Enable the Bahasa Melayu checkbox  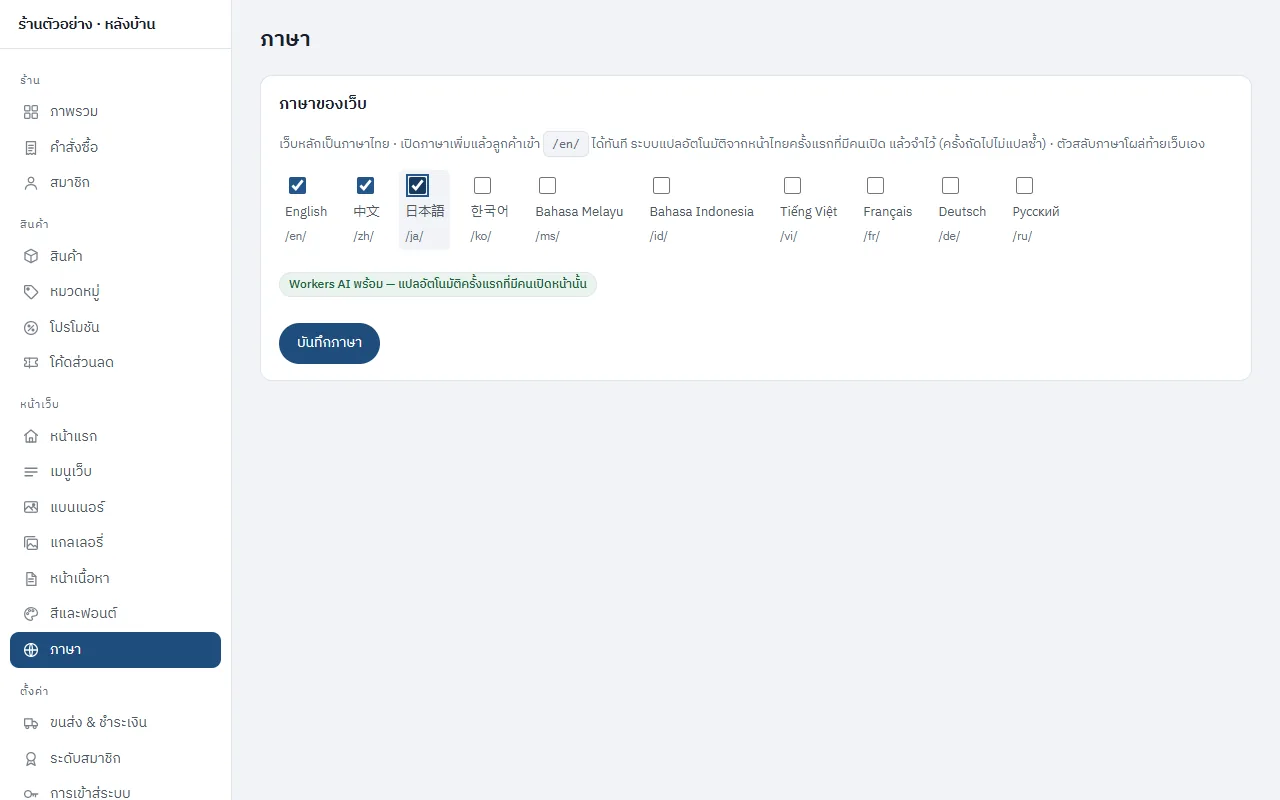click(x=547, y=185)
